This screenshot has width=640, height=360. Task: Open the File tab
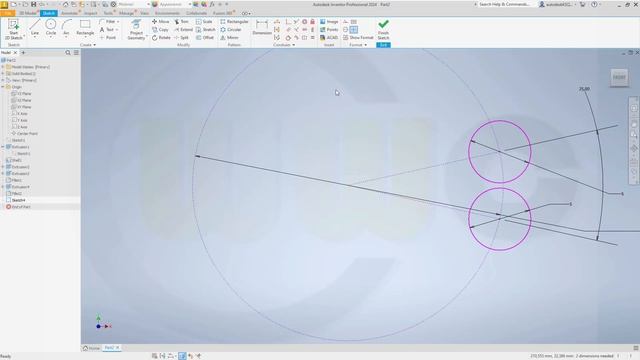tap(7, 13)
